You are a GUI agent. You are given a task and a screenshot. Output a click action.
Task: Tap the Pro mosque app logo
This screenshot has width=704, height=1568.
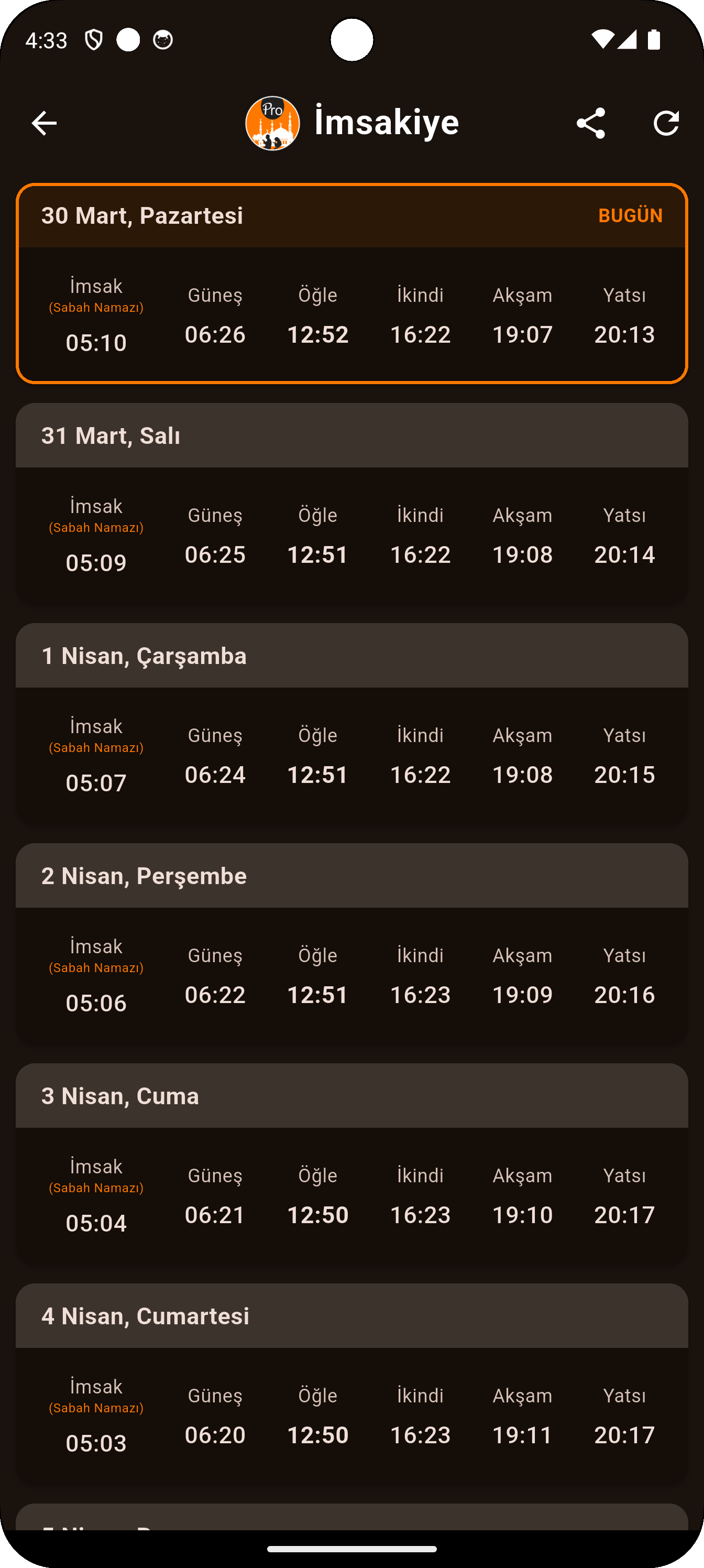(x=272, y=123)
